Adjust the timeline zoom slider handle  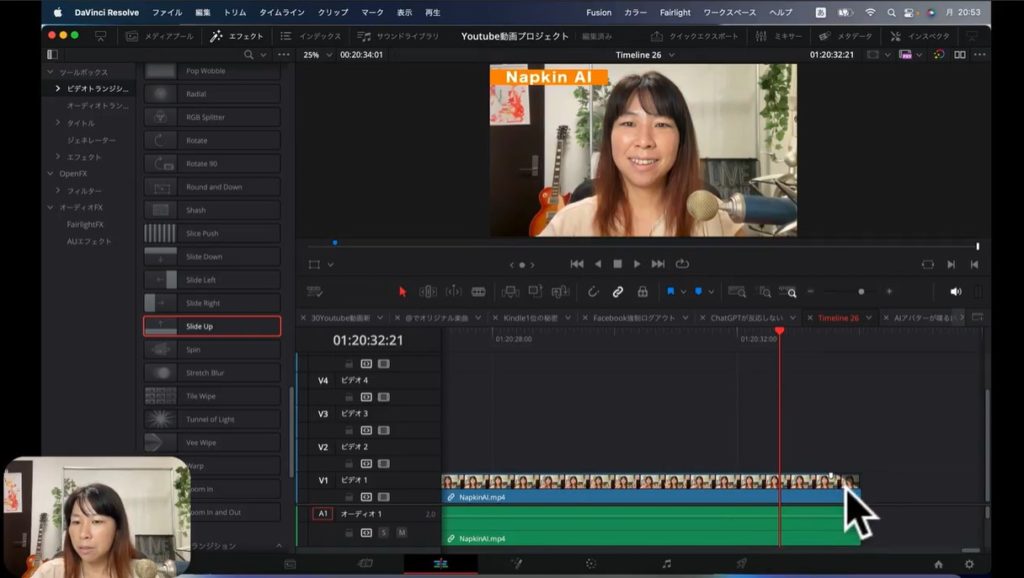tap(861, 292)
